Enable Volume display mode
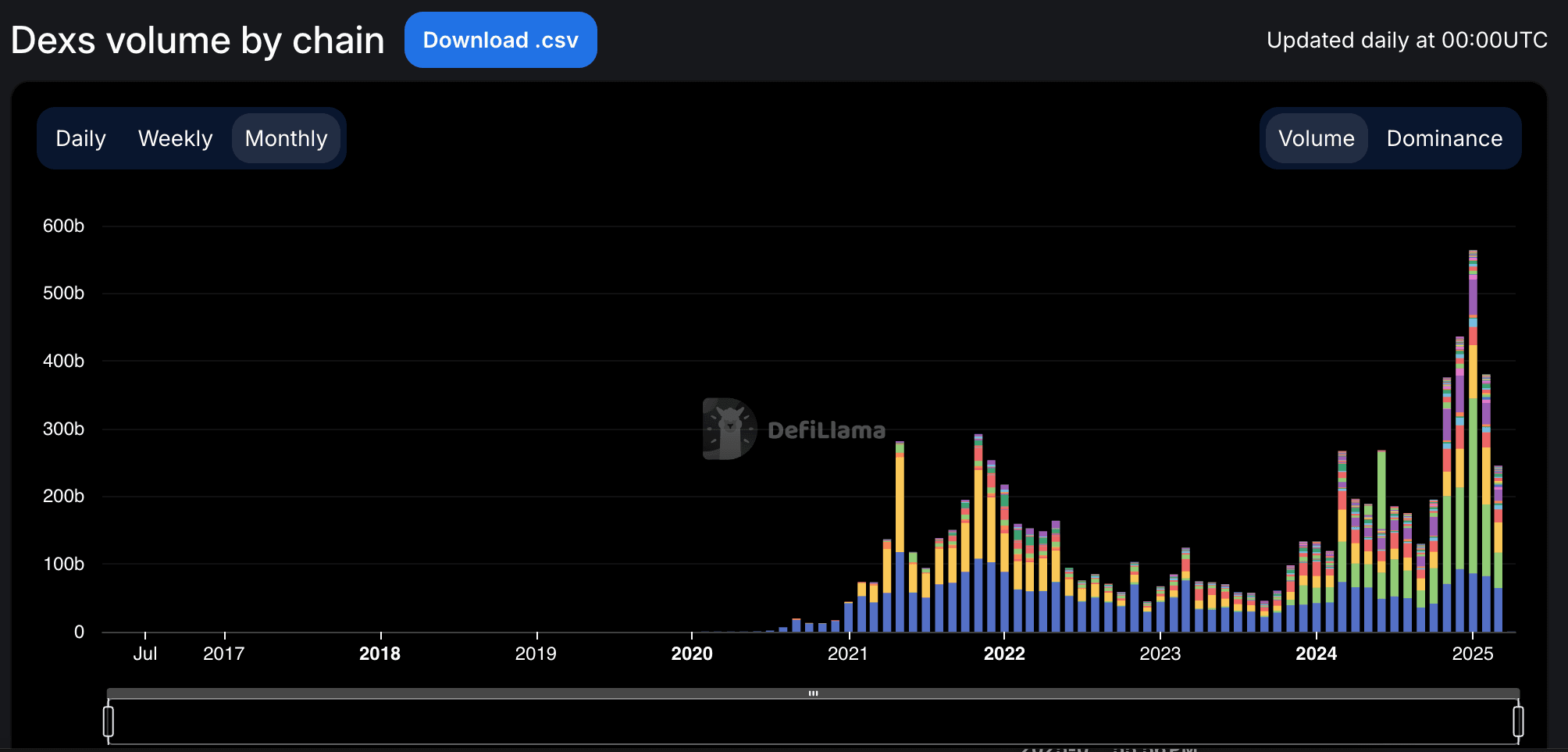Viewport: 1568px width, 752px height. tap(1317, 138)
